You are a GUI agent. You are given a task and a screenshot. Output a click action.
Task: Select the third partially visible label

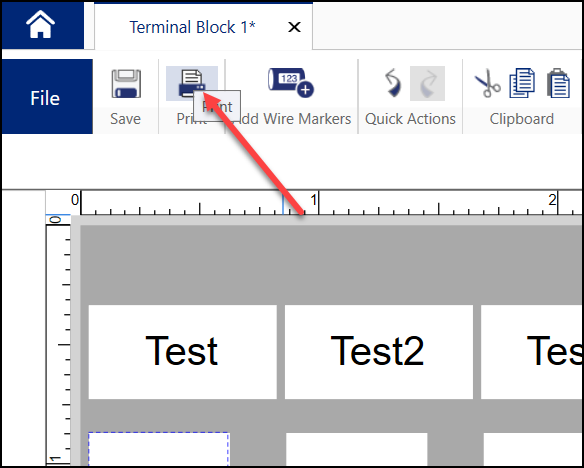pyautogui.click(x=531, y=352)
